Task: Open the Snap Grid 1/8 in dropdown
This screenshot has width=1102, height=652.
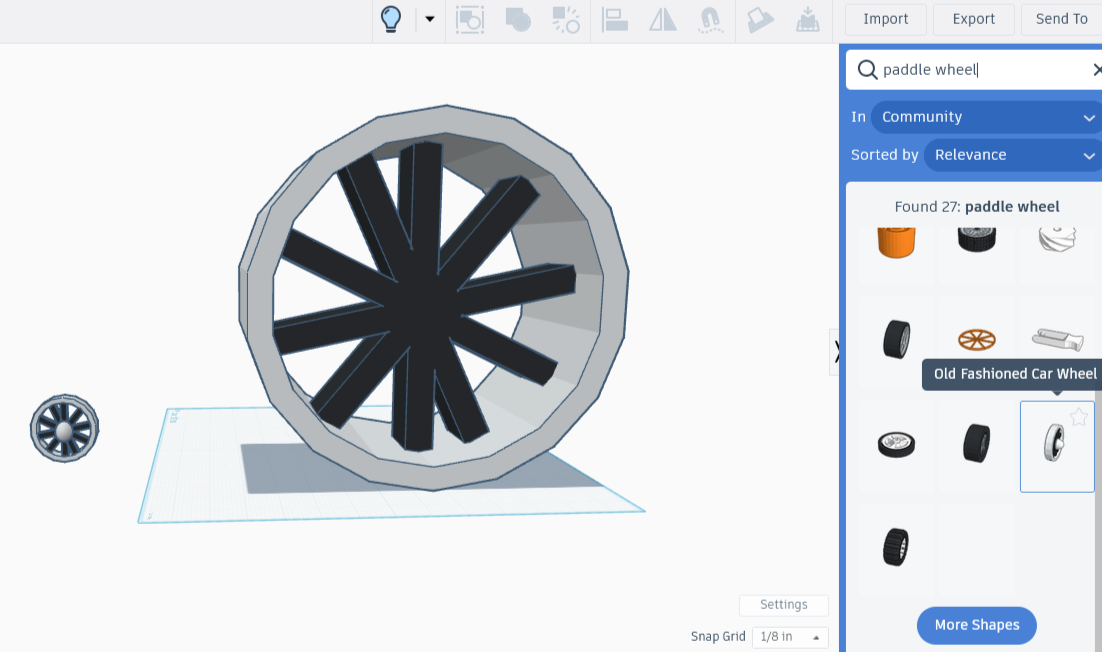Action: coord(790,637)
